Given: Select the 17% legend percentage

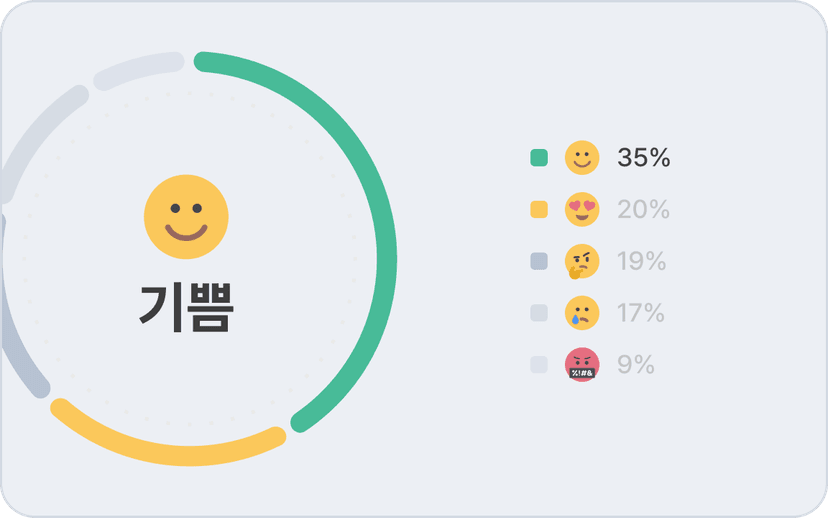Looking at the screenshot, I should (641, 313).
